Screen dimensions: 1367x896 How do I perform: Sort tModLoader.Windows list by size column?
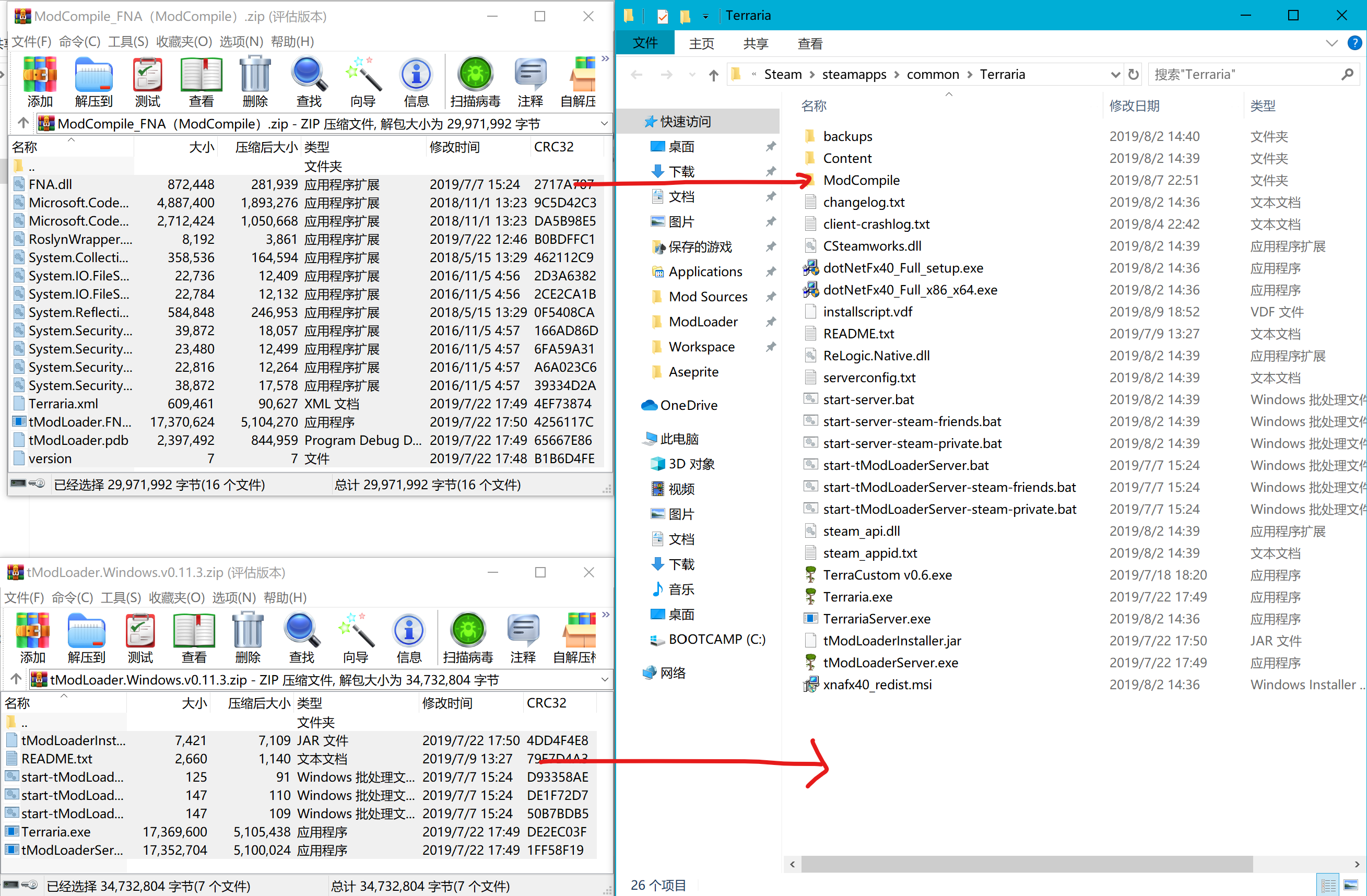click(194, 703)
